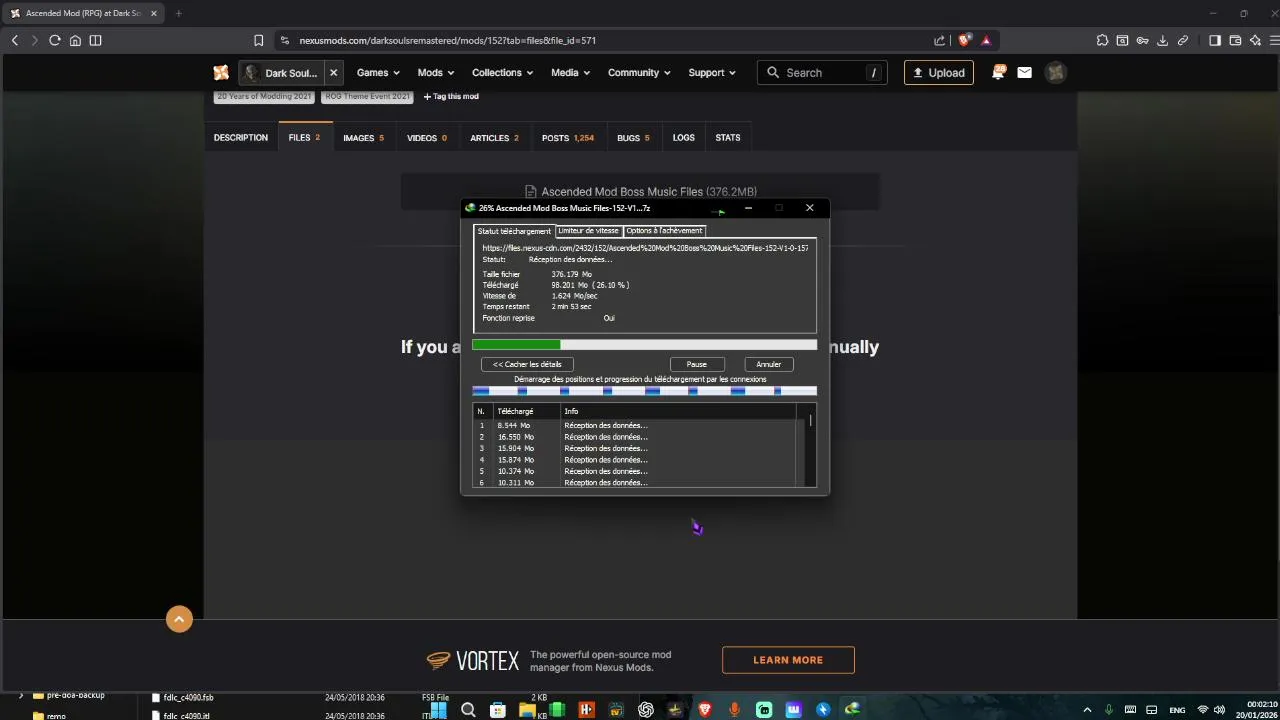Select Options à l'achèvement tab

tap(664, 231)
